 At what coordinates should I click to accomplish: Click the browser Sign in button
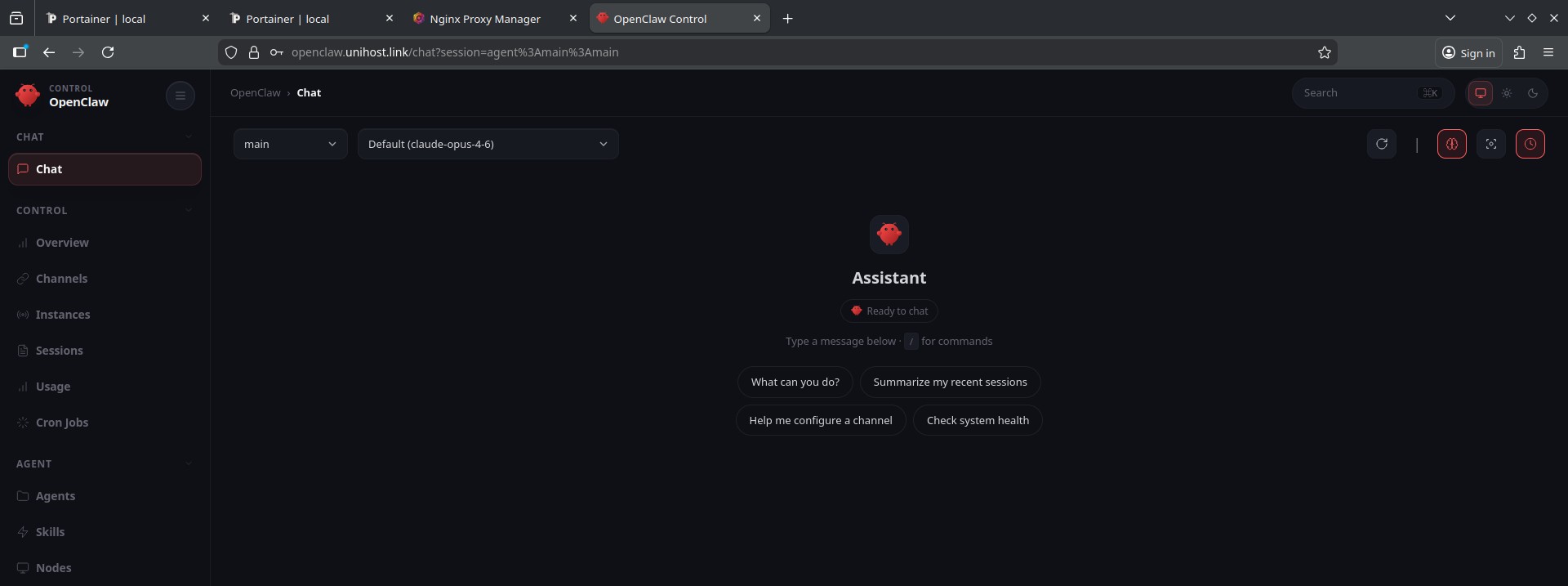pyautogui.click(x=1468, y=52)
